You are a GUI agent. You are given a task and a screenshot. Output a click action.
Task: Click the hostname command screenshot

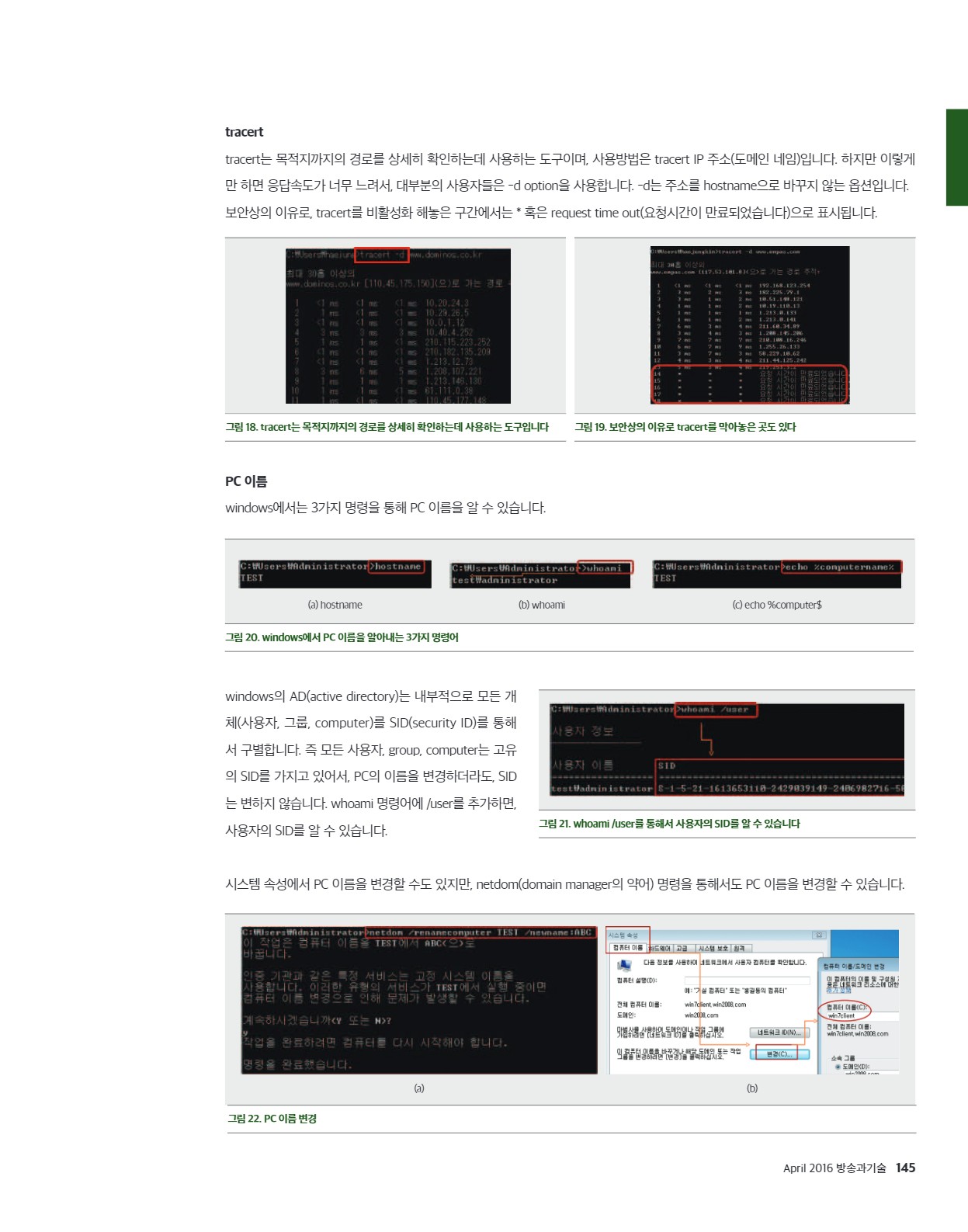pos(335,573)
